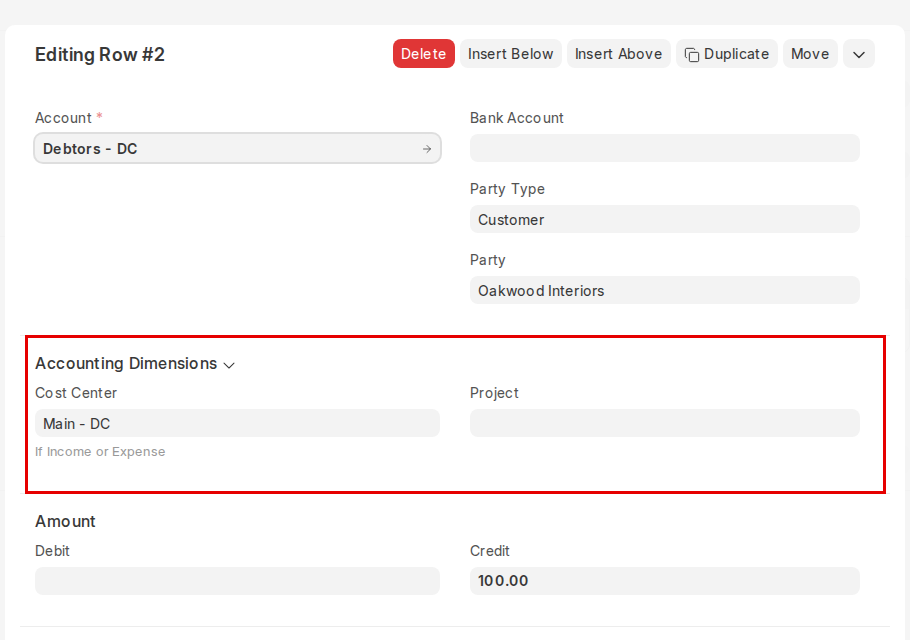The height and width of the screenshot is (640, 910).
Task: Click the Credit field showing 100.00
Action: [x=665, y=581]
